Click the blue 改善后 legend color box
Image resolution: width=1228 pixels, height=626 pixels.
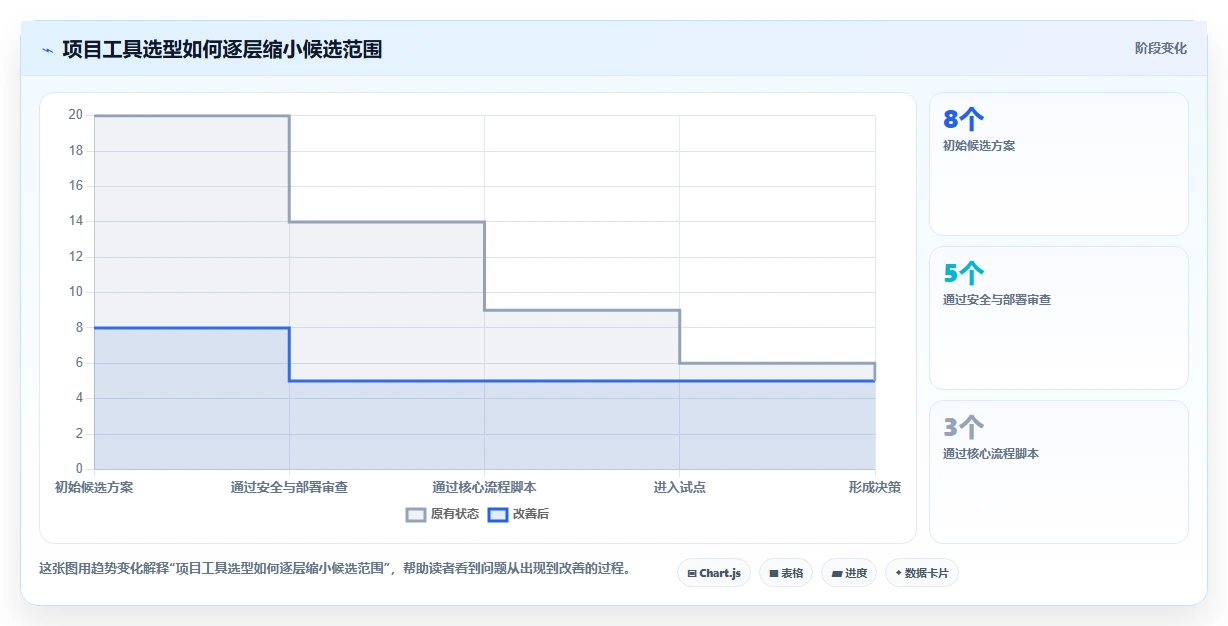coord(498,514)
